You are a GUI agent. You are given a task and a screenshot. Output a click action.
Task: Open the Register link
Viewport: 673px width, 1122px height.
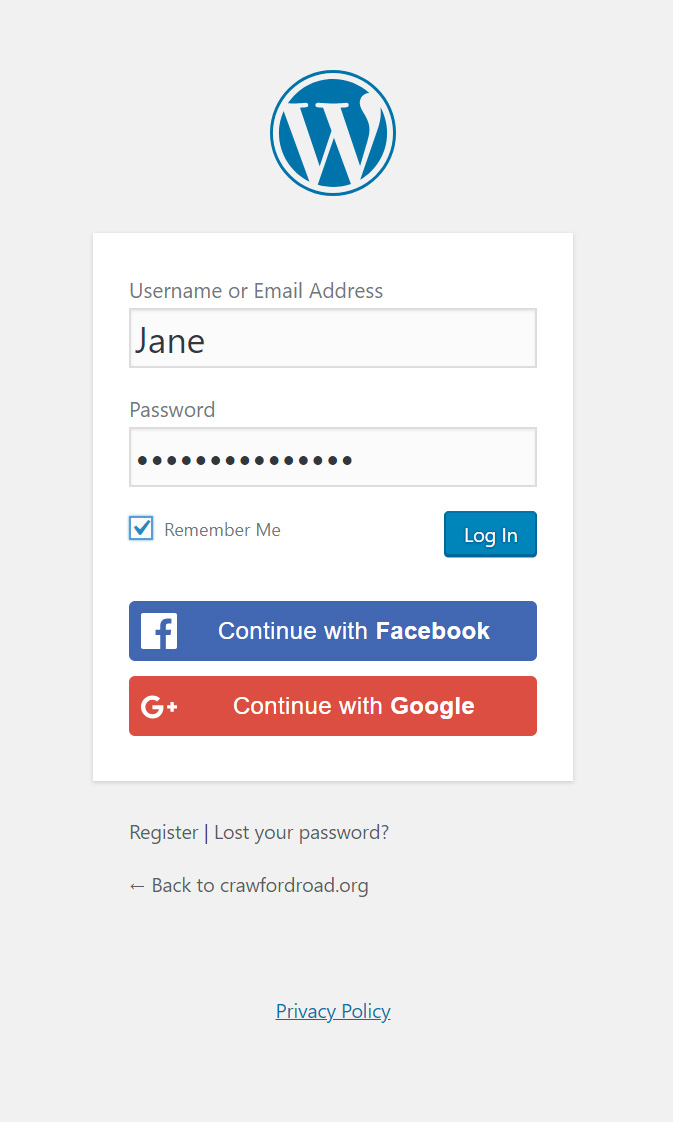point(164,832)
